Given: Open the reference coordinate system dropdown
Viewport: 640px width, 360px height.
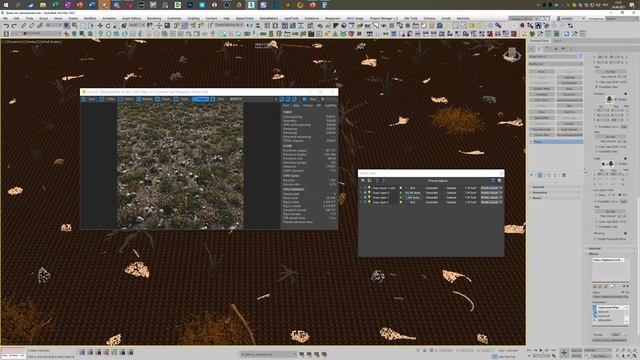Looking at the screenshot, I should (x=136, y=26).
